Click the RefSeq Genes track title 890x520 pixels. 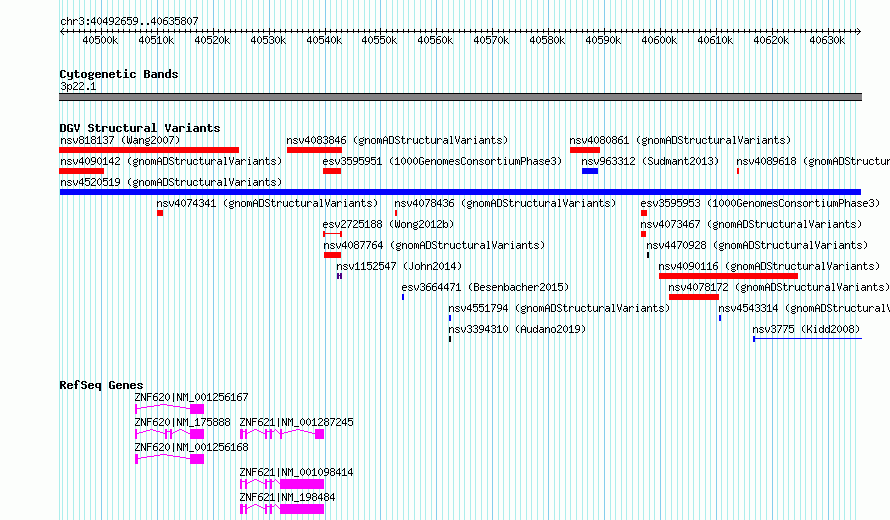[x=101, y=385]
